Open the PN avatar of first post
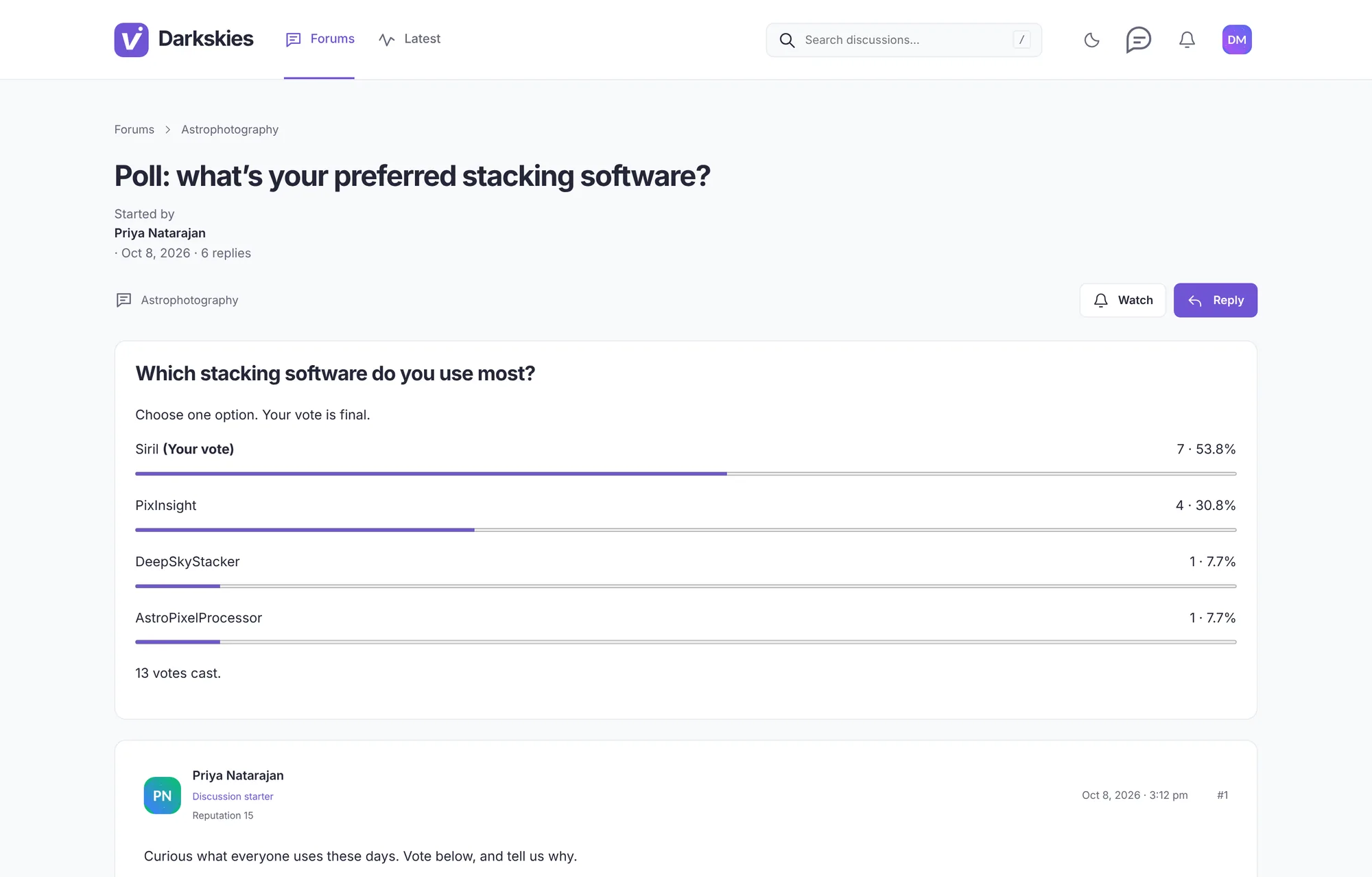 [162, 795]
